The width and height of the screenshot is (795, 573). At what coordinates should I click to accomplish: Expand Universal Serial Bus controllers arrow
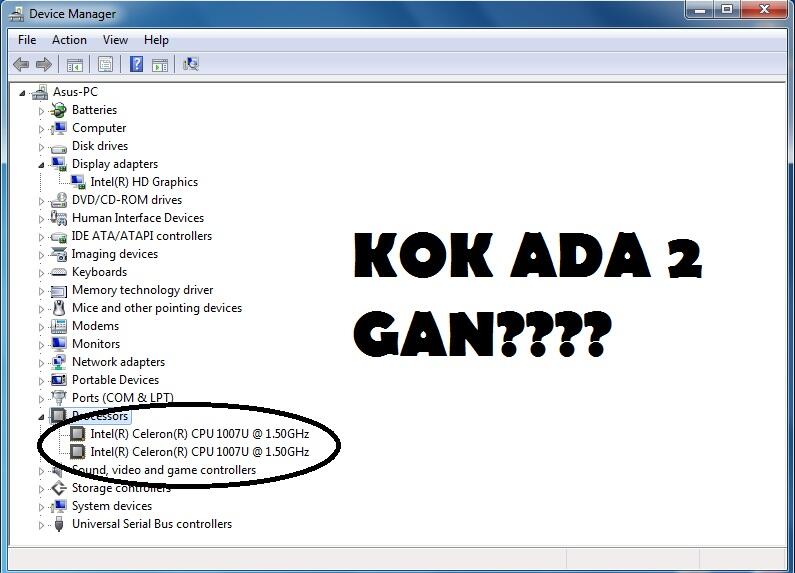41,525
